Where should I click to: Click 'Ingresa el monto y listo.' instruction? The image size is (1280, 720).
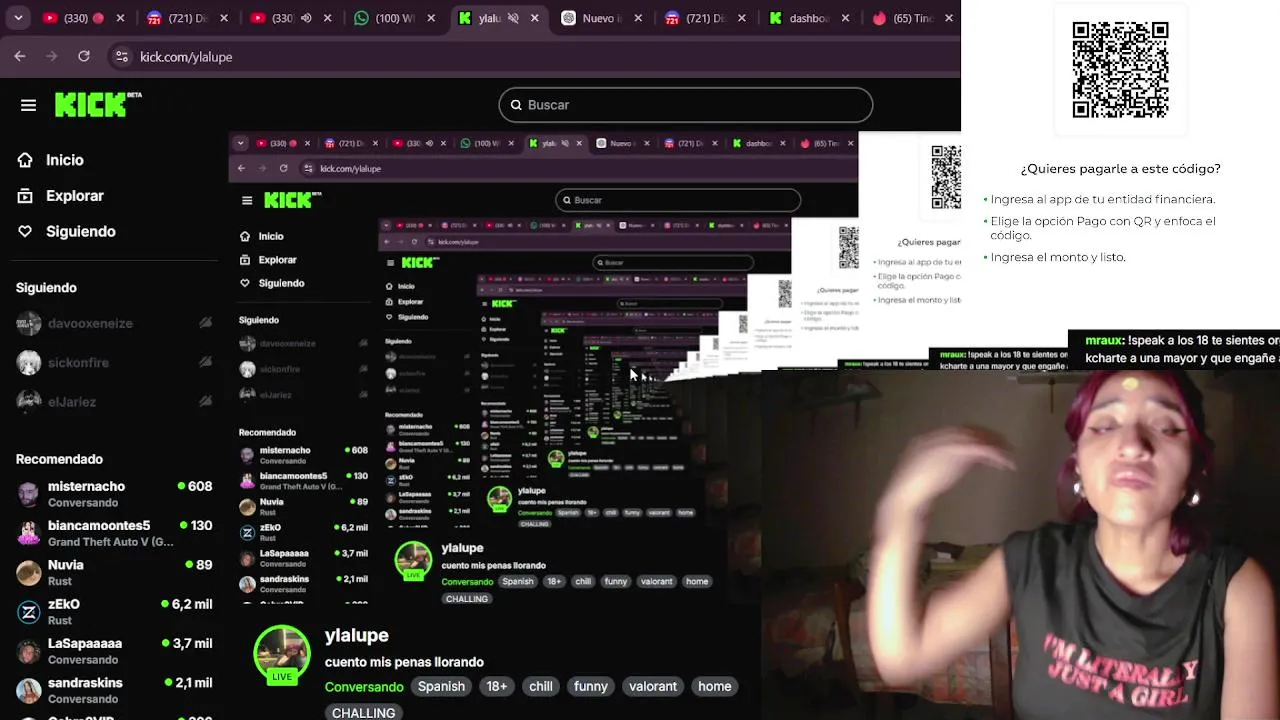coord(1057,257)
